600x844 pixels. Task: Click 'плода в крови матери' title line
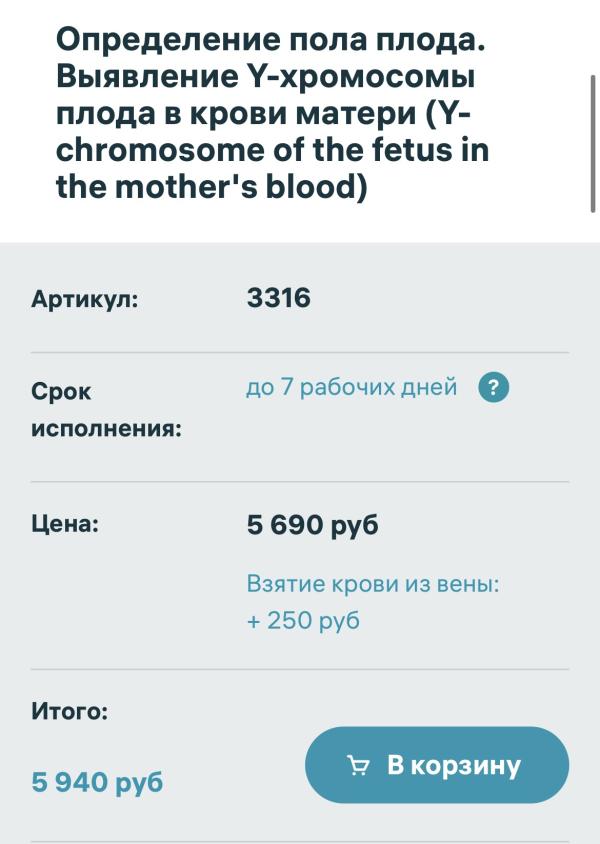pos(236,114)
